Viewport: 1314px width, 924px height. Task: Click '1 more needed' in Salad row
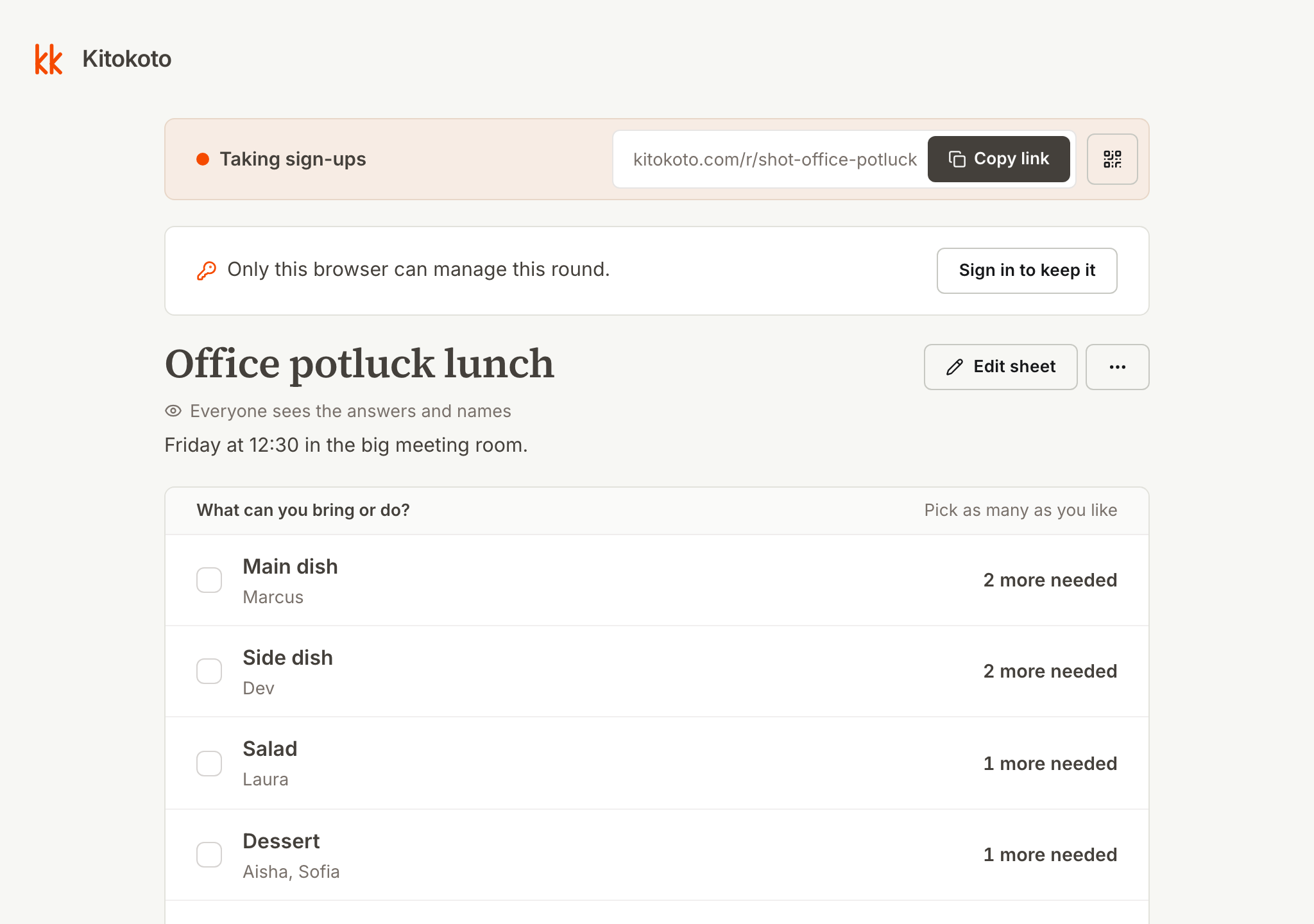pos(1050,764)
